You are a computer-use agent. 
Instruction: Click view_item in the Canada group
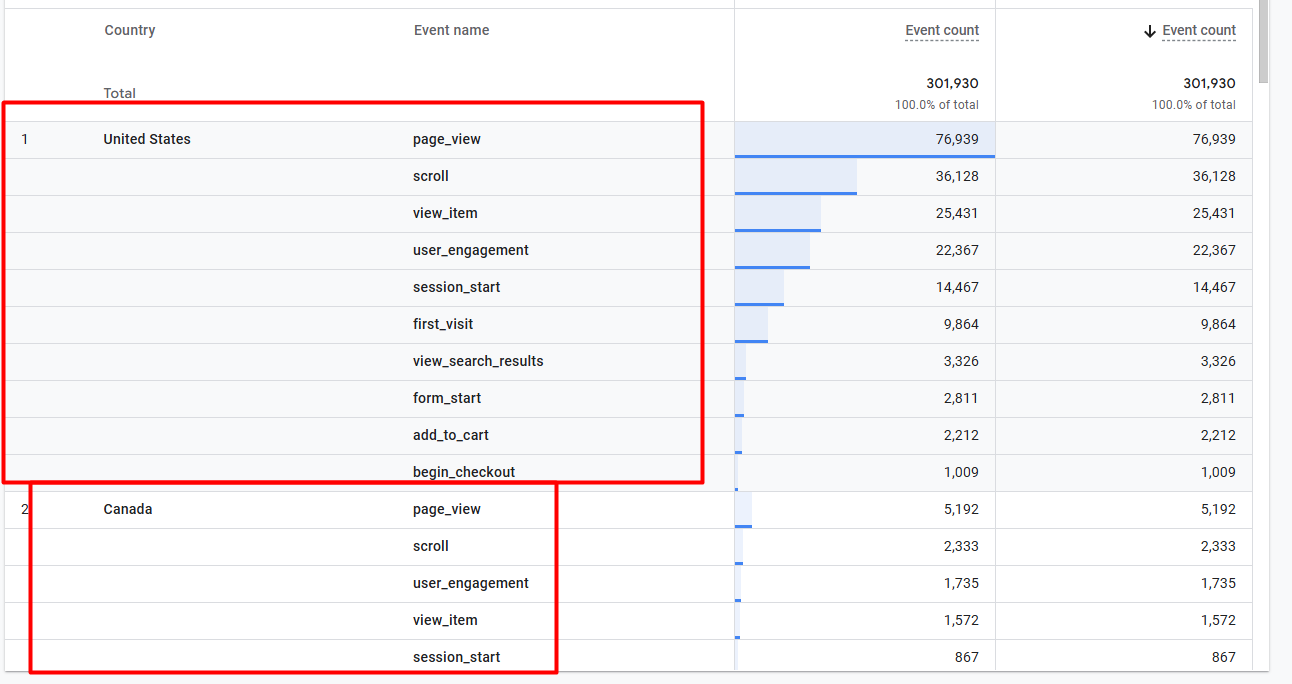pos(445,620)
